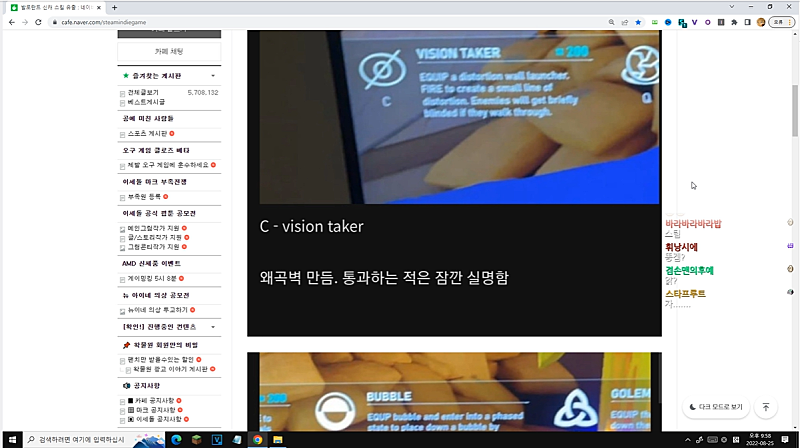Click the address bar URL
This screenshot has height=448, width=800.
coord(104,22)
